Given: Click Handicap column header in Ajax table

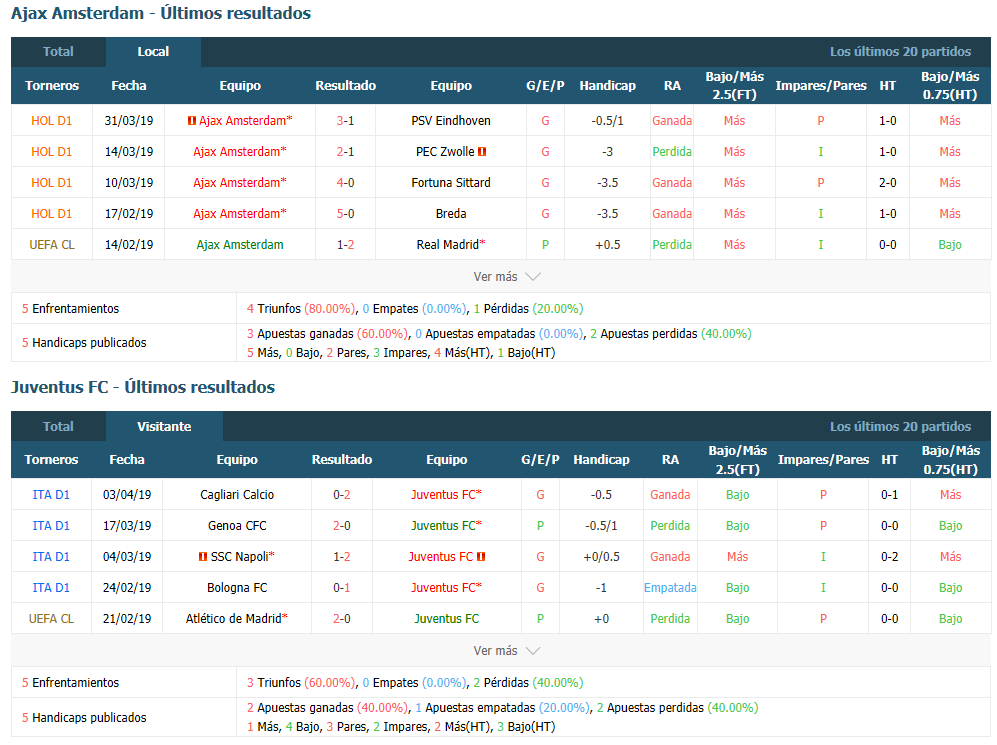Looking at the screenshot, I should 607,86.
